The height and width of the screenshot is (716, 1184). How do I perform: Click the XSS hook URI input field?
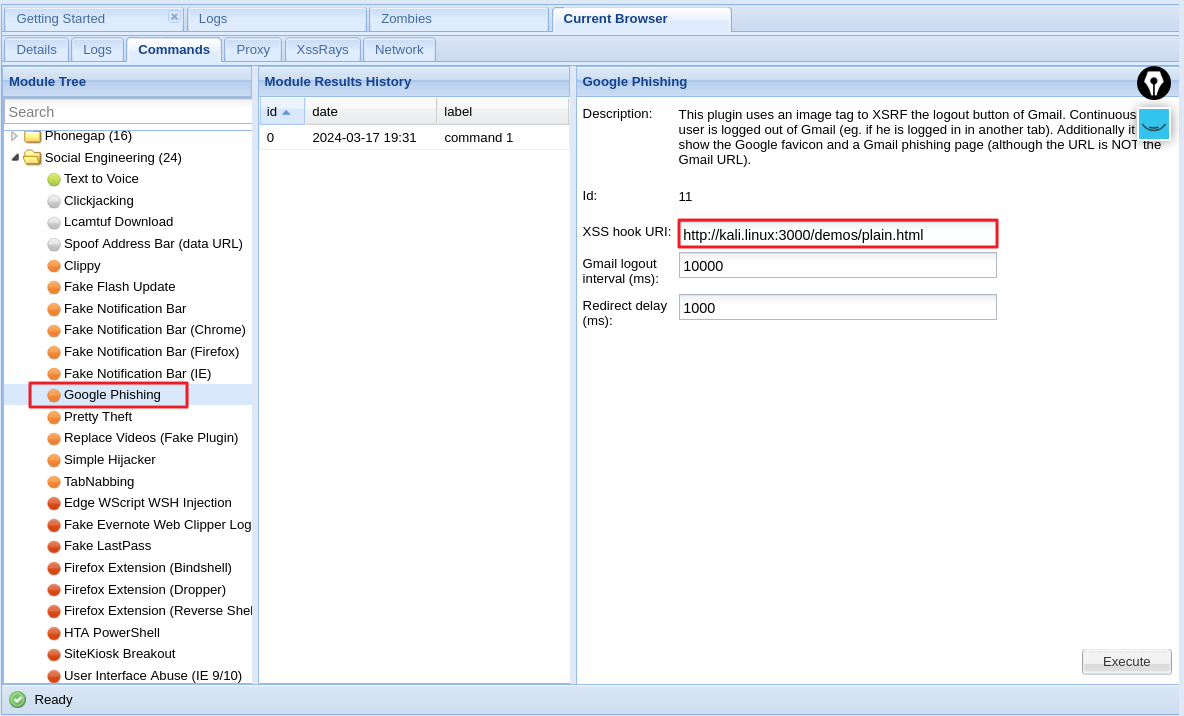tap(837, 235)
